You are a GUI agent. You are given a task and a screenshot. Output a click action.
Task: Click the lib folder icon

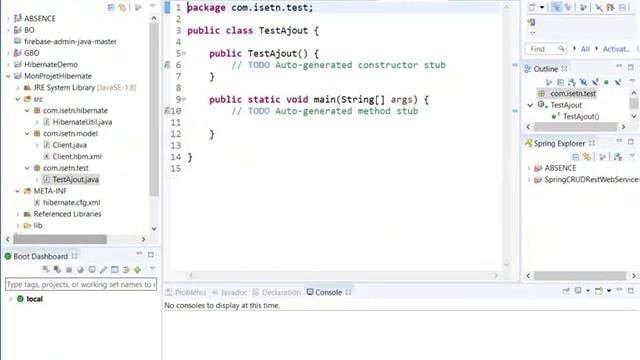coord(27,225)
